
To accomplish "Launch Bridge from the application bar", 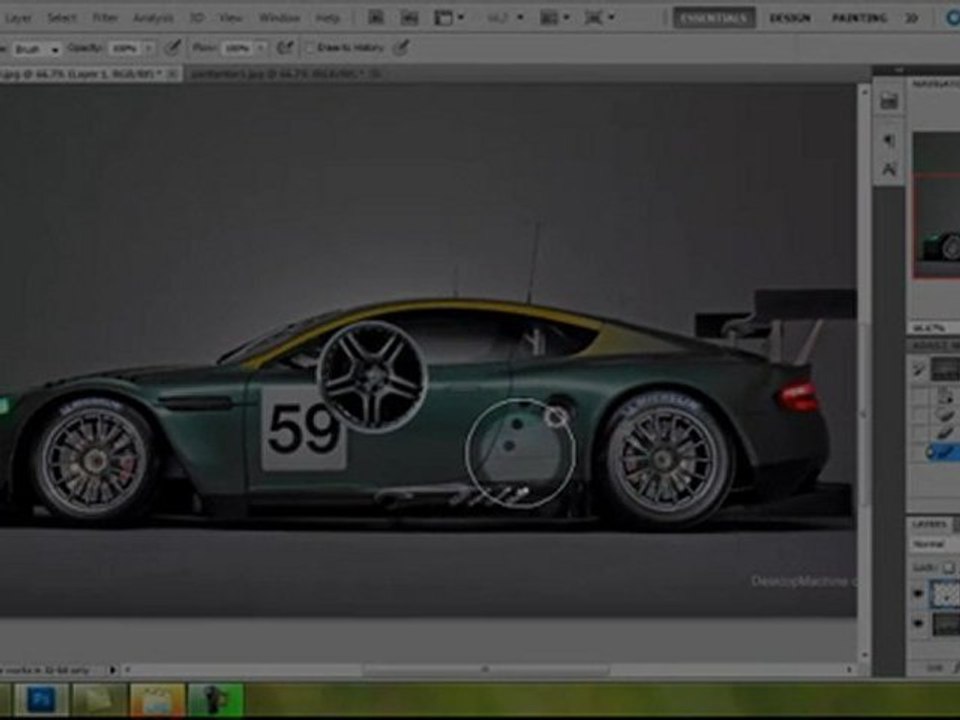I will tap(376, 18).
